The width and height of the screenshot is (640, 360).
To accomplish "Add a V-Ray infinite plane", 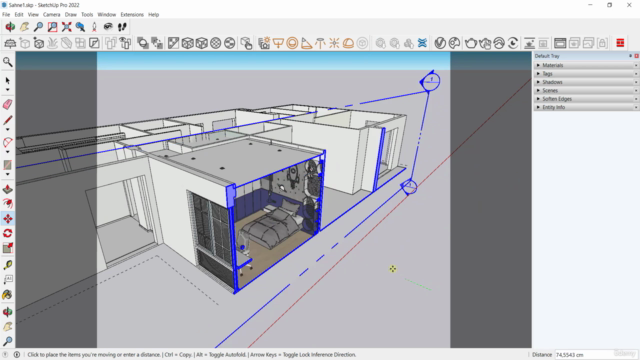I will coord(10,43).
